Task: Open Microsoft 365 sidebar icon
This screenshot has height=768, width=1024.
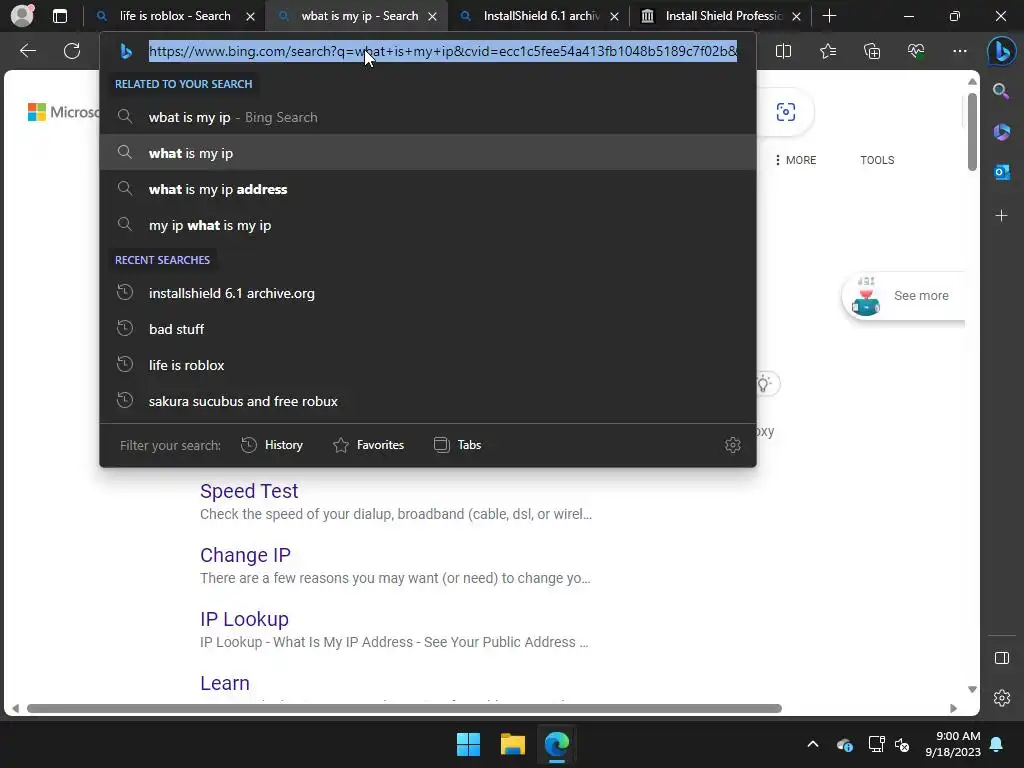Action: 1001,132
